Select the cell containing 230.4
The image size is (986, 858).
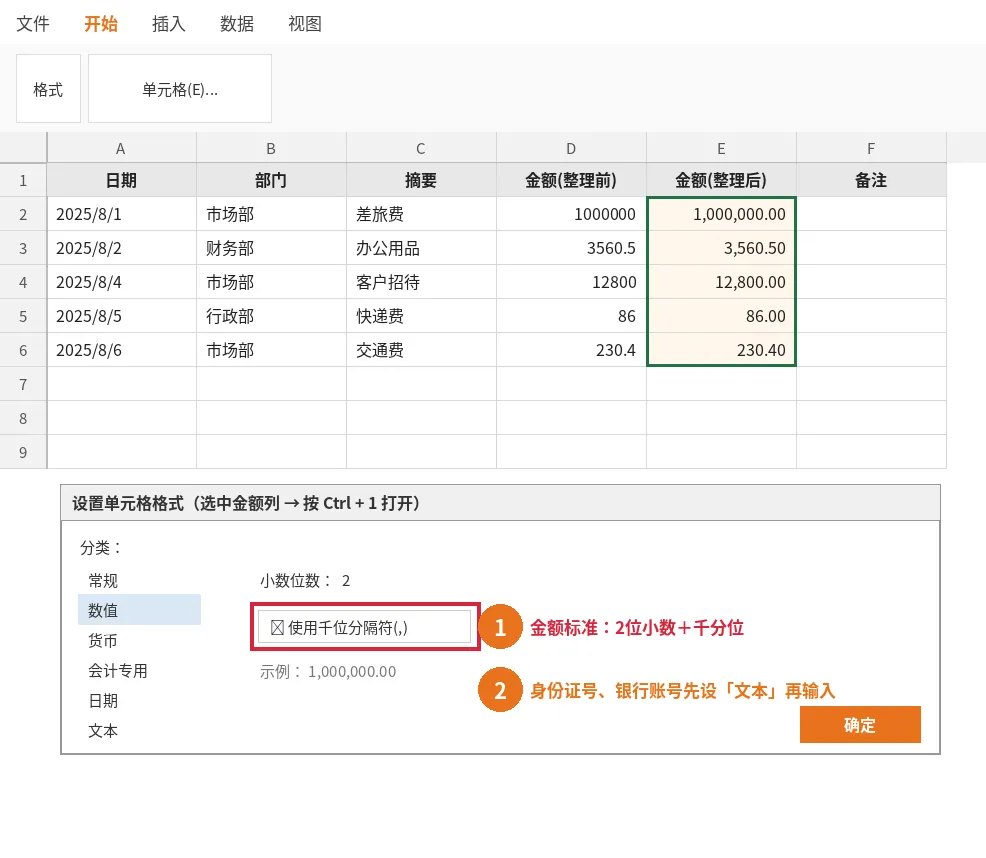point(571,350)
